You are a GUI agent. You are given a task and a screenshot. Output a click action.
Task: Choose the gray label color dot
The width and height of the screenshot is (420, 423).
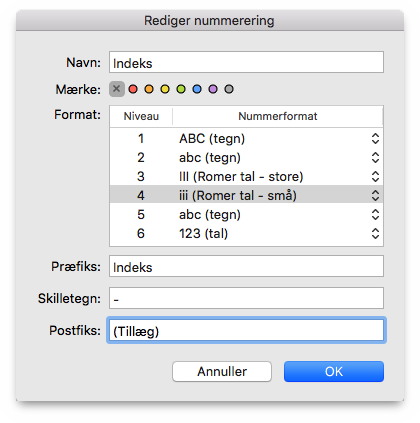pyautogui.click(x=229, y=89)
